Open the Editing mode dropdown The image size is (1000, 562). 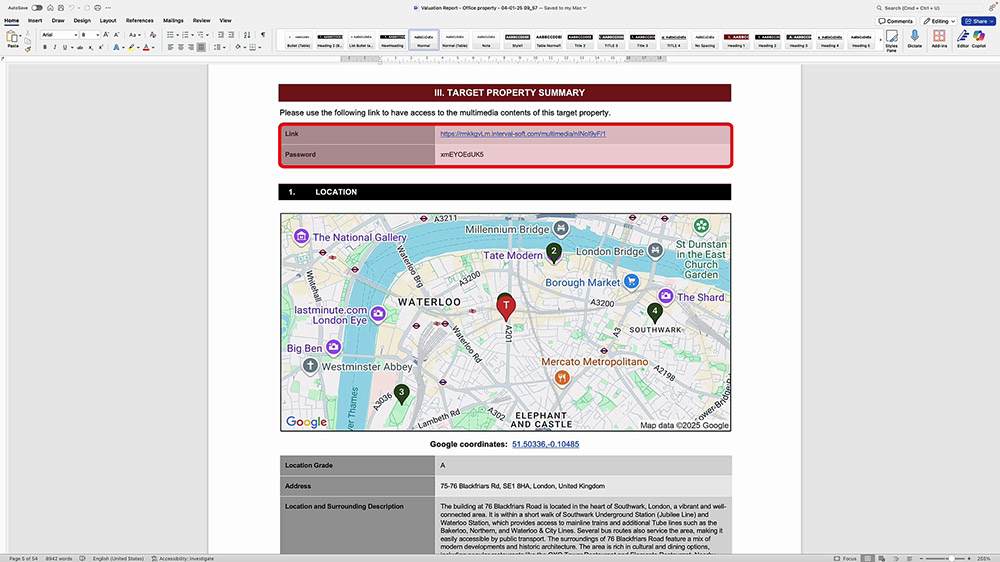pos(939,21)
